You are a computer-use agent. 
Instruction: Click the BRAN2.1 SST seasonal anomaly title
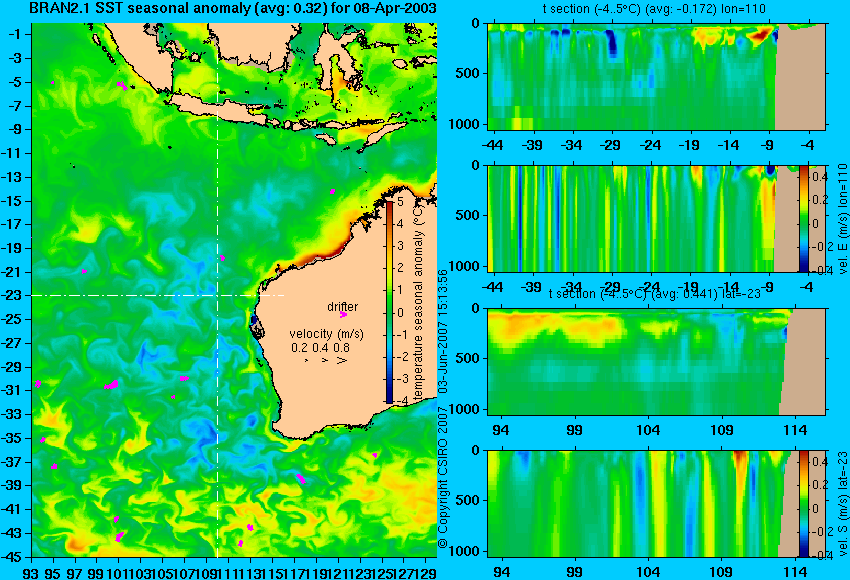point(233,9)
